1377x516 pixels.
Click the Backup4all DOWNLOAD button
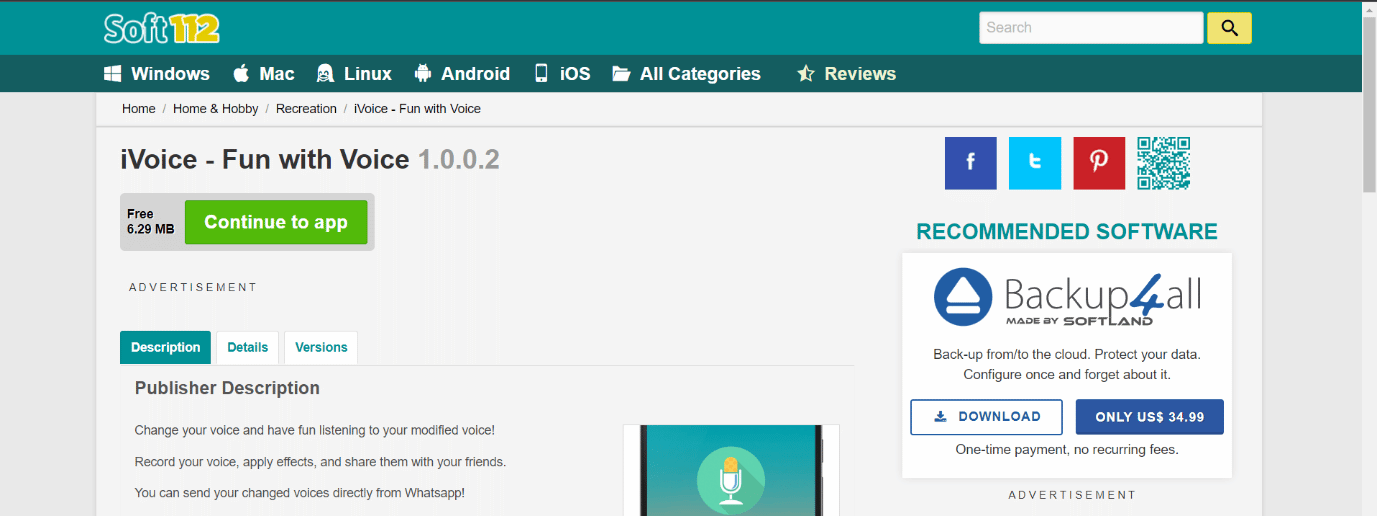[x=986, y=417]
